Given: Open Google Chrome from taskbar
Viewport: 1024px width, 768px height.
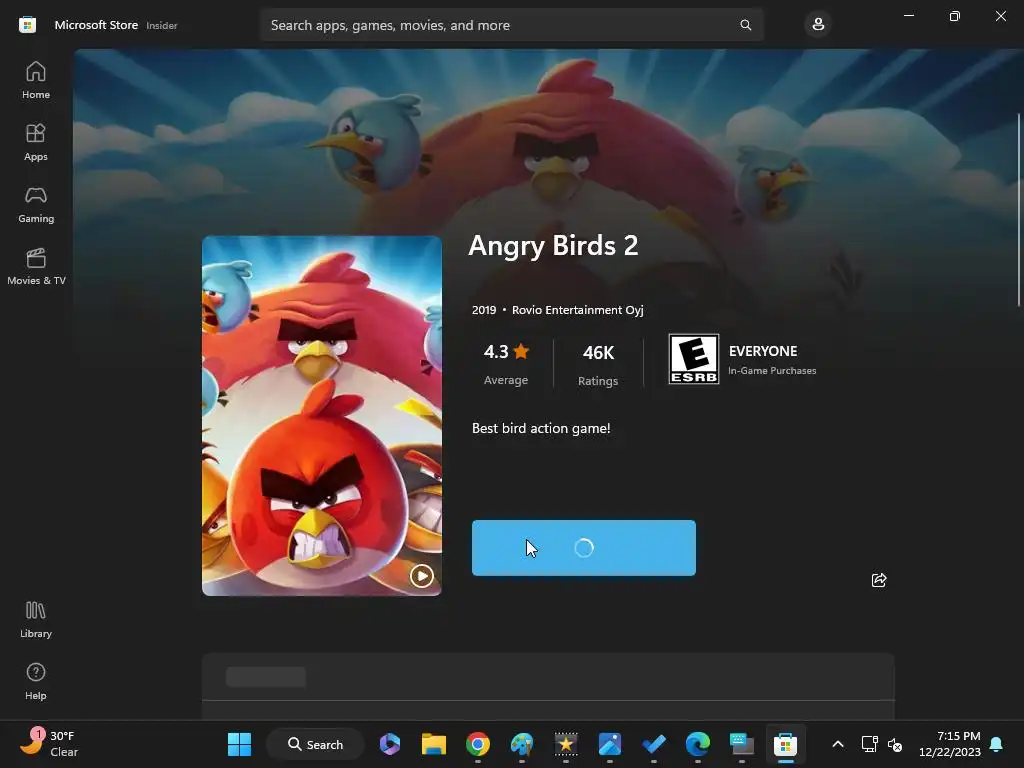Looking at the screenshot, I should click(x=478, y=744).
